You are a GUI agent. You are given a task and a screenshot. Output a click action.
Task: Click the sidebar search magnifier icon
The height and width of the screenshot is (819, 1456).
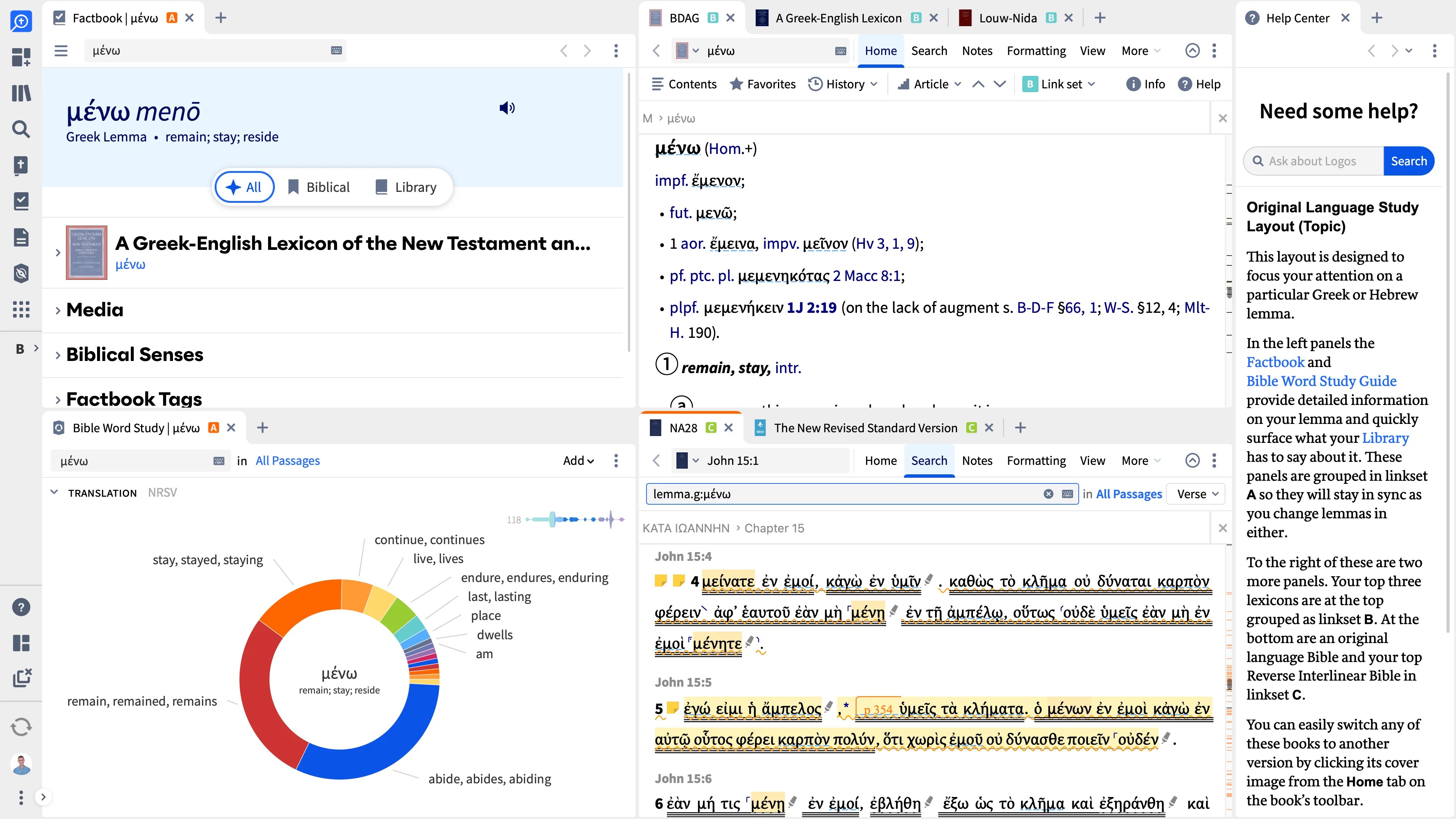click(x=21, y=129)
